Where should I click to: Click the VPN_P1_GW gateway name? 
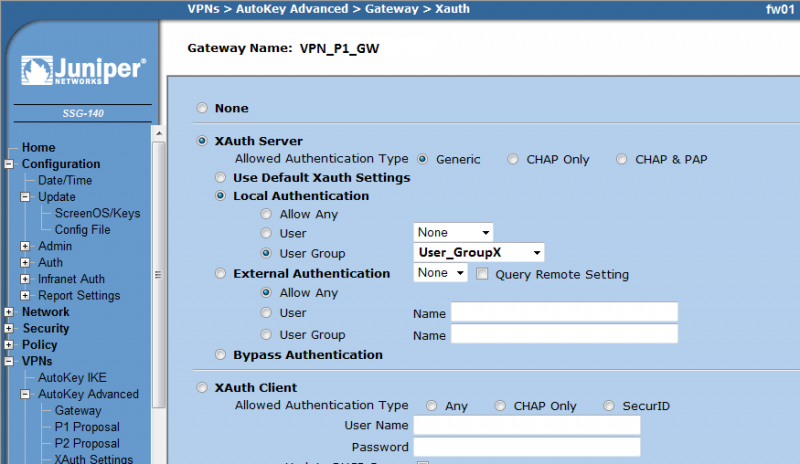pos(339,49)
